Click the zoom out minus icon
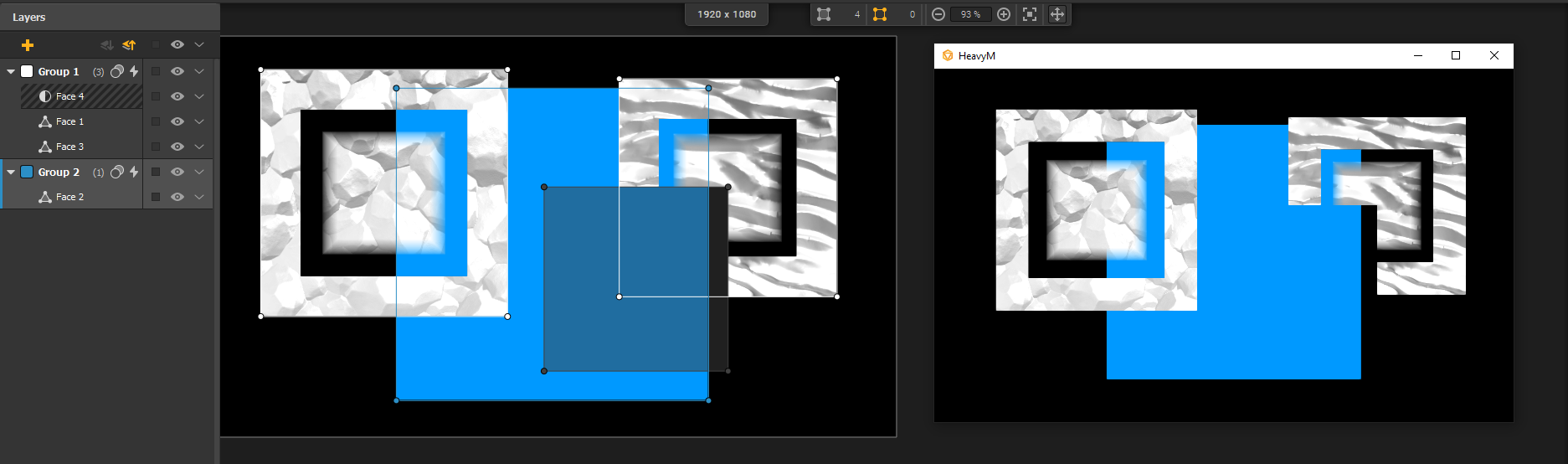Image resolution: width=1568 pixels, height=464 pixels. point(938,14)
